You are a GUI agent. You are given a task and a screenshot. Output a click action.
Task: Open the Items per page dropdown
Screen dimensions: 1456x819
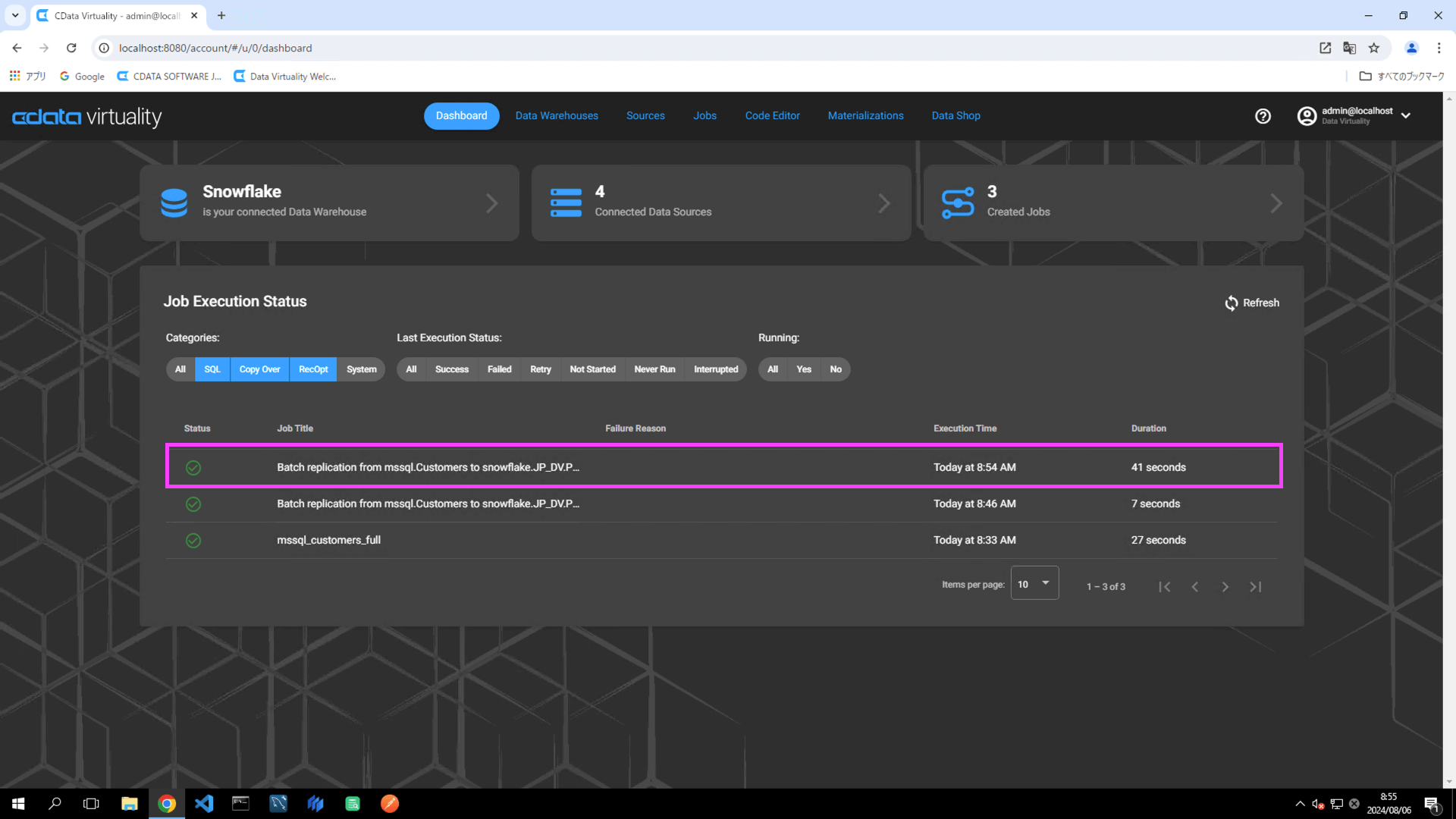coord(1034,583)
